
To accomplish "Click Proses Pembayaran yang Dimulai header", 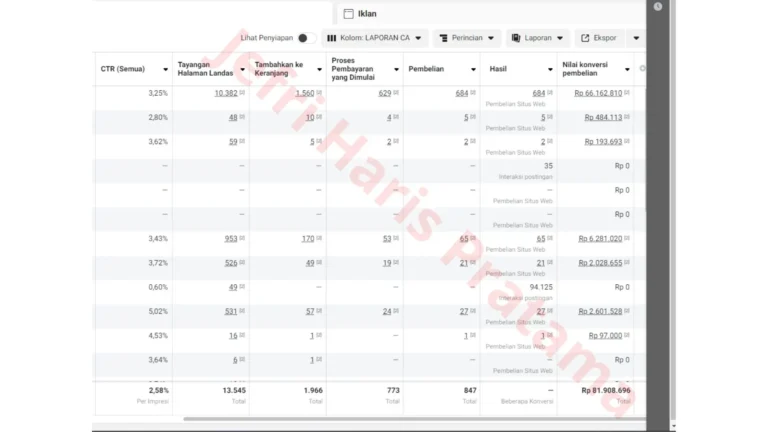I will pos(357,69).
